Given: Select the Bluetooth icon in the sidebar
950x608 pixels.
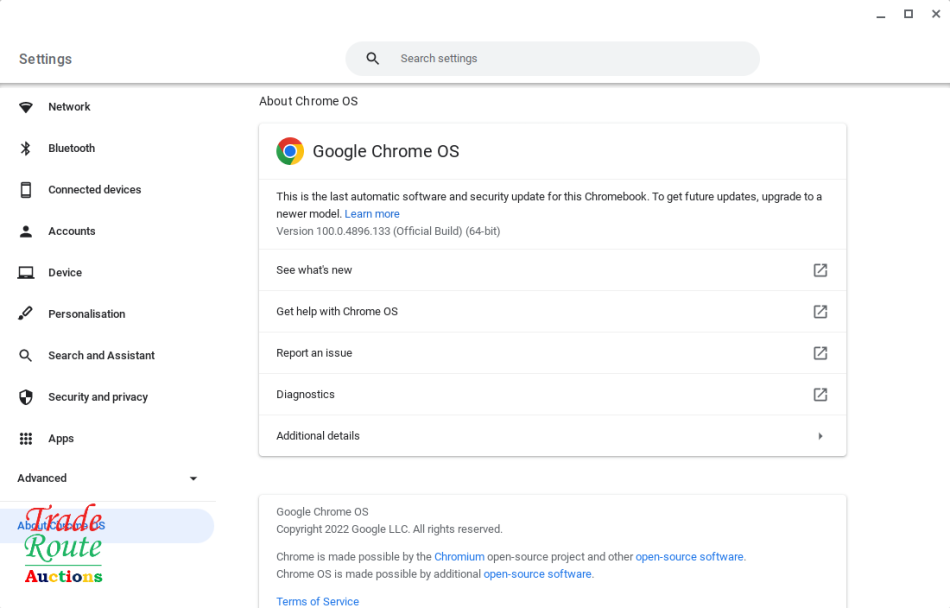Looking at the screenshot, I should [x=25, y=148].
